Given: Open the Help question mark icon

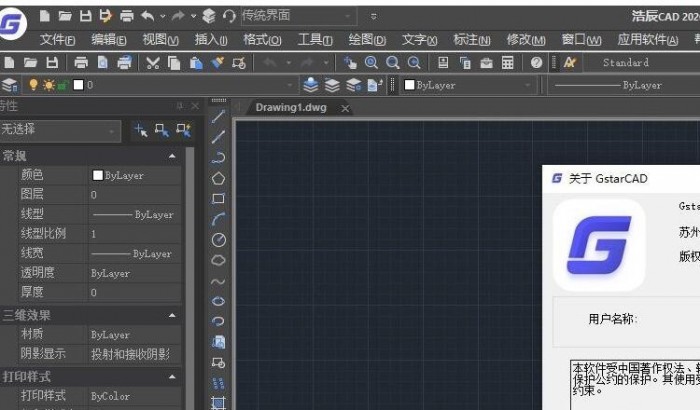Looking at the screenshot, I should point(536,63).
